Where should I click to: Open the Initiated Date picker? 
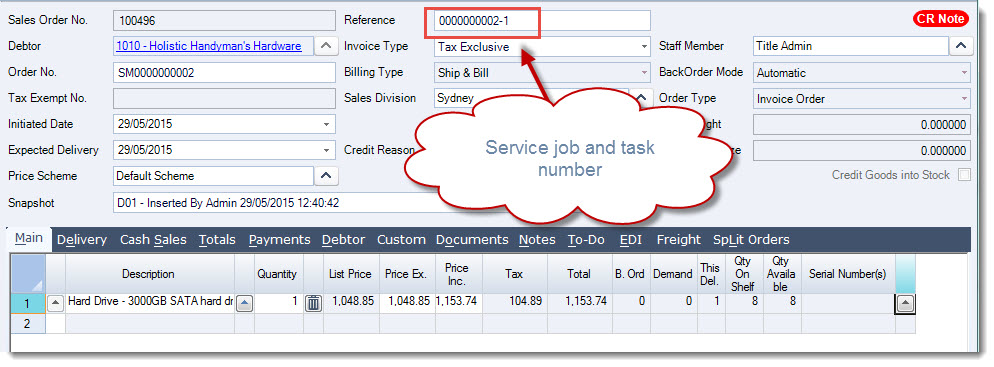[327, 124]
